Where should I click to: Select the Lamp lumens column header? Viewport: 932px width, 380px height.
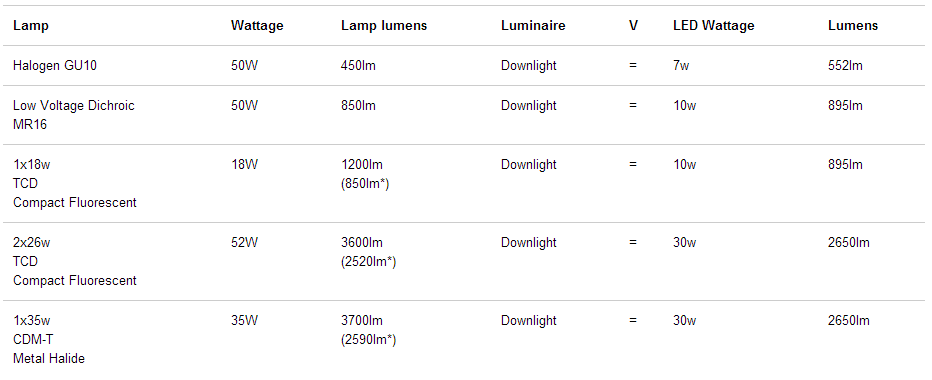[384, 26]
